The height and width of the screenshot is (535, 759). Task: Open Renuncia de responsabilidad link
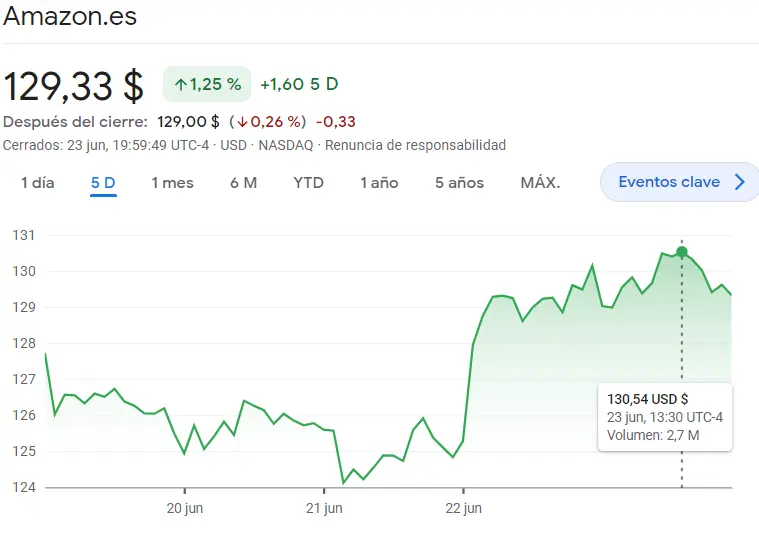click(x=415, y=145)
